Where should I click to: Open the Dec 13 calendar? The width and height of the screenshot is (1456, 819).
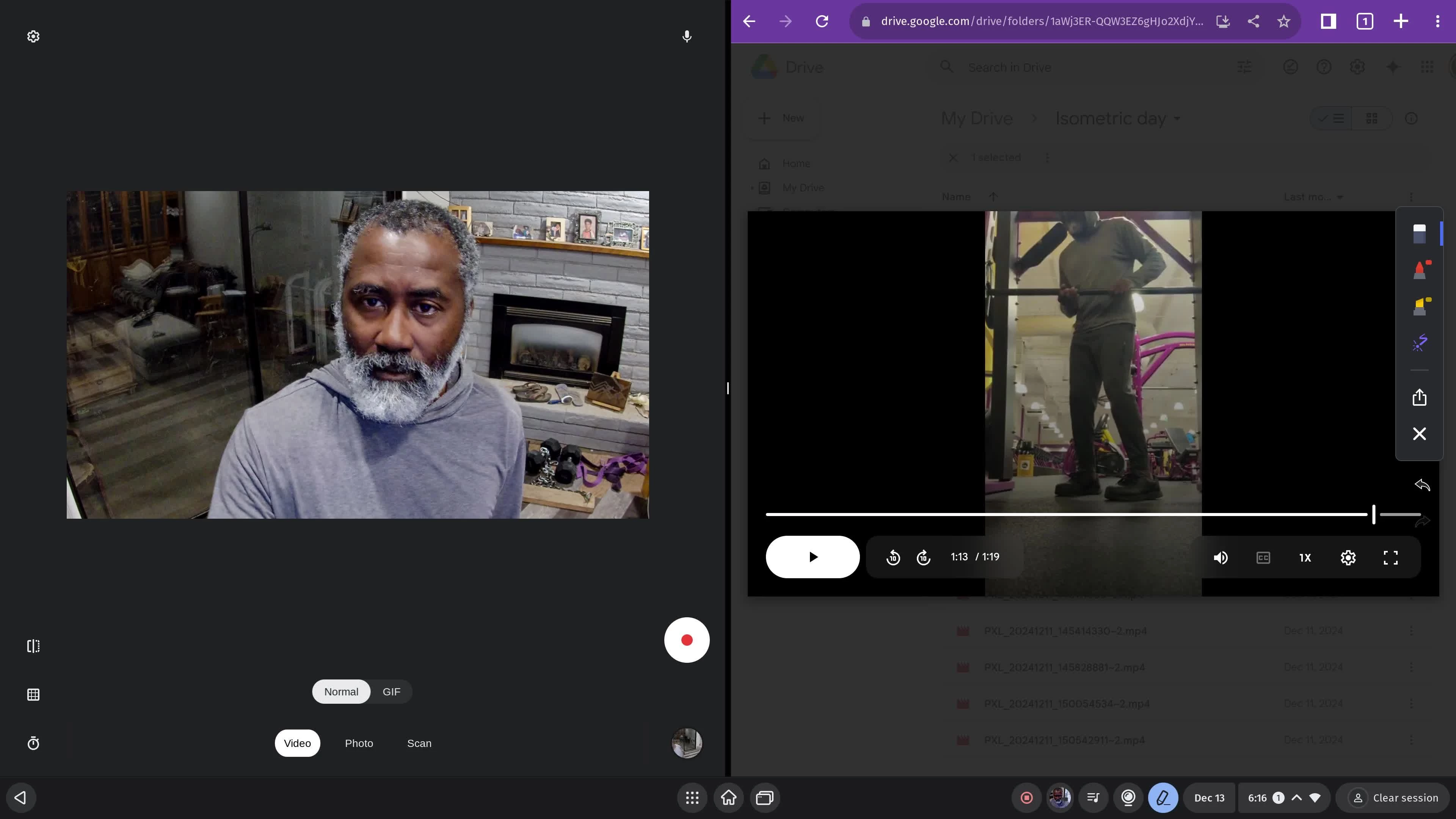pyautogui.click(x=1209, y=797)
